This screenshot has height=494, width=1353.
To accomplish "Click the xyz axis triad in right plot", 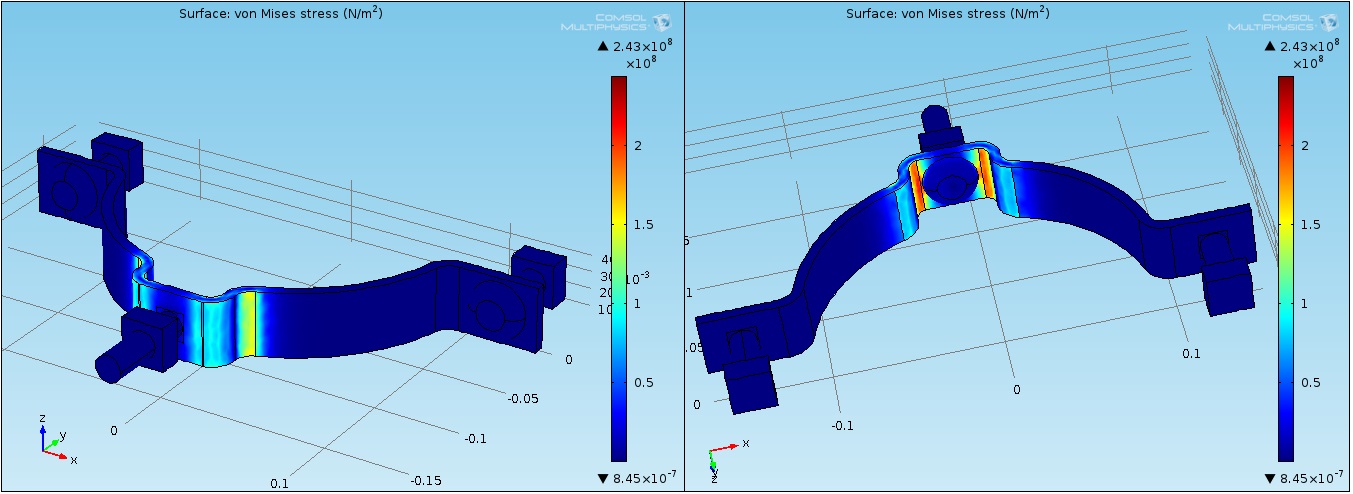I will 723,454.
